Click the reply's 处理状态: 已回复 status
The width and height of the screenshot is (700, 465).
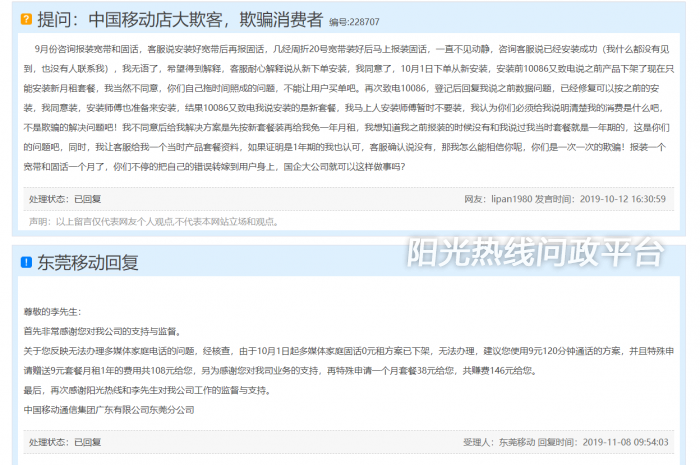click(65, 442)
